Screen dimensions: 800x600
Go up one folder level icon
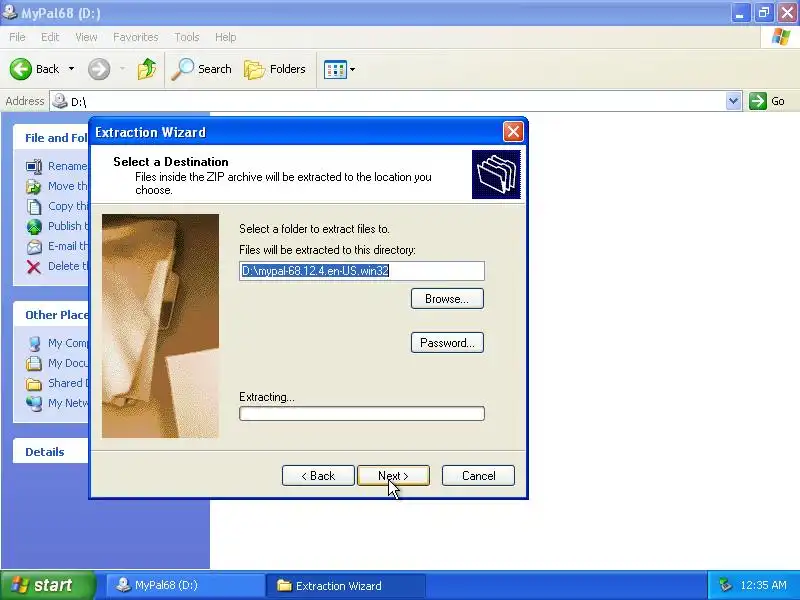coord(147,69)
